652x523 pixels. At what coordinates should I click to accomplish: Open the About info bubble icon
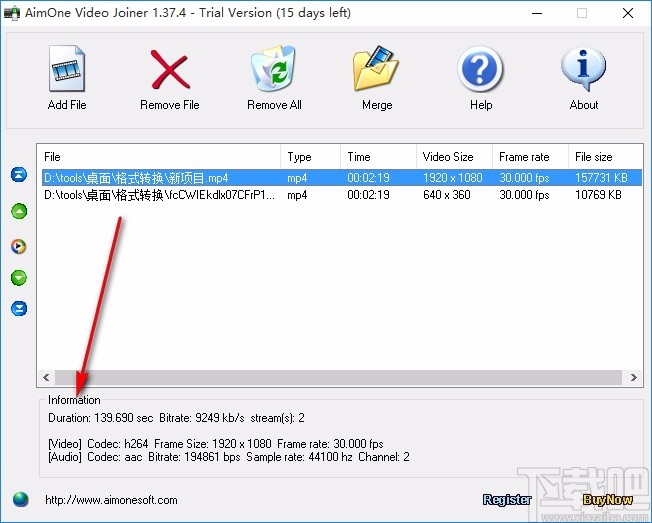pyautogui.click(x=583, y=69)
